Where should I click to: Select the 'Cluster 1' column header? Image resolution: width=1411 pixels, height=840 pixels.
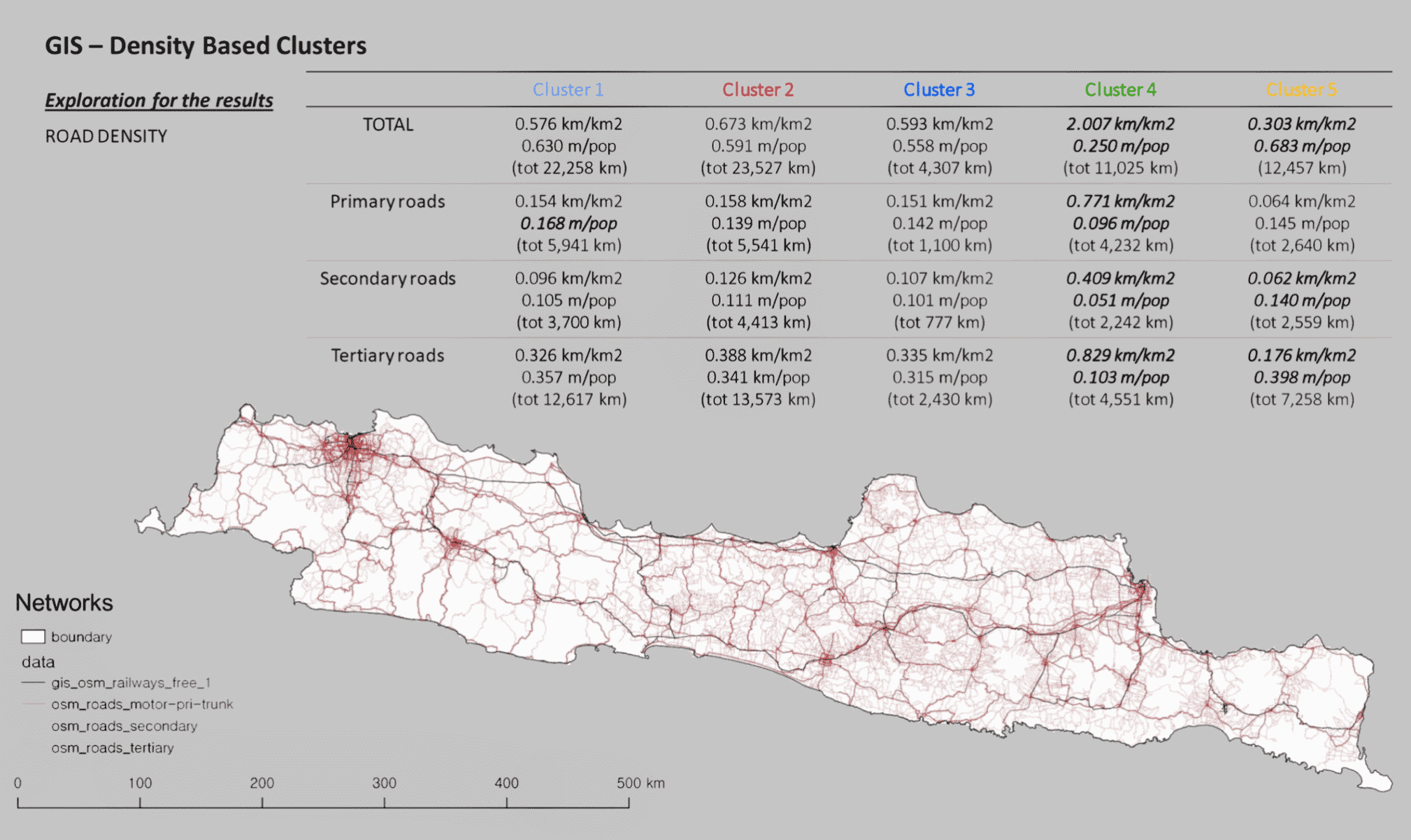coord(568,90)
